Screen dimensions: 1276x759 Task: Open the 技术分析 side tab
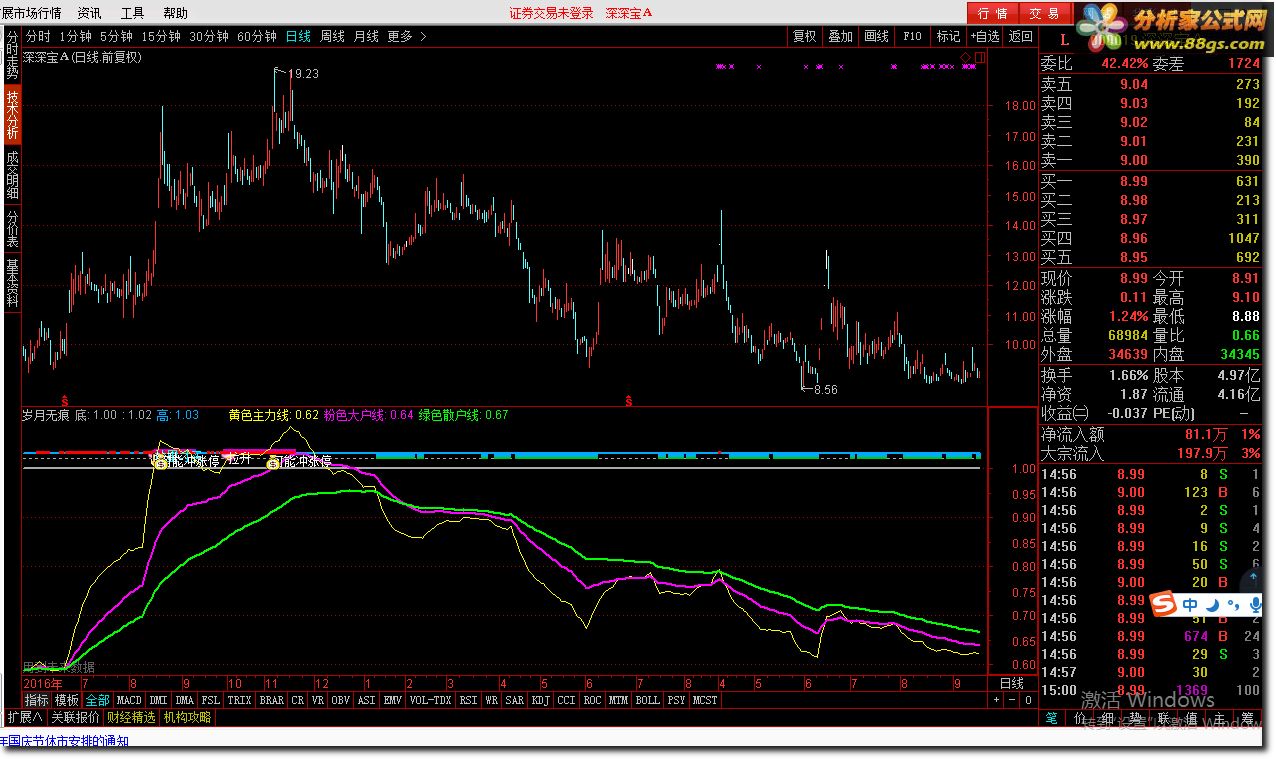coord(12,115)
